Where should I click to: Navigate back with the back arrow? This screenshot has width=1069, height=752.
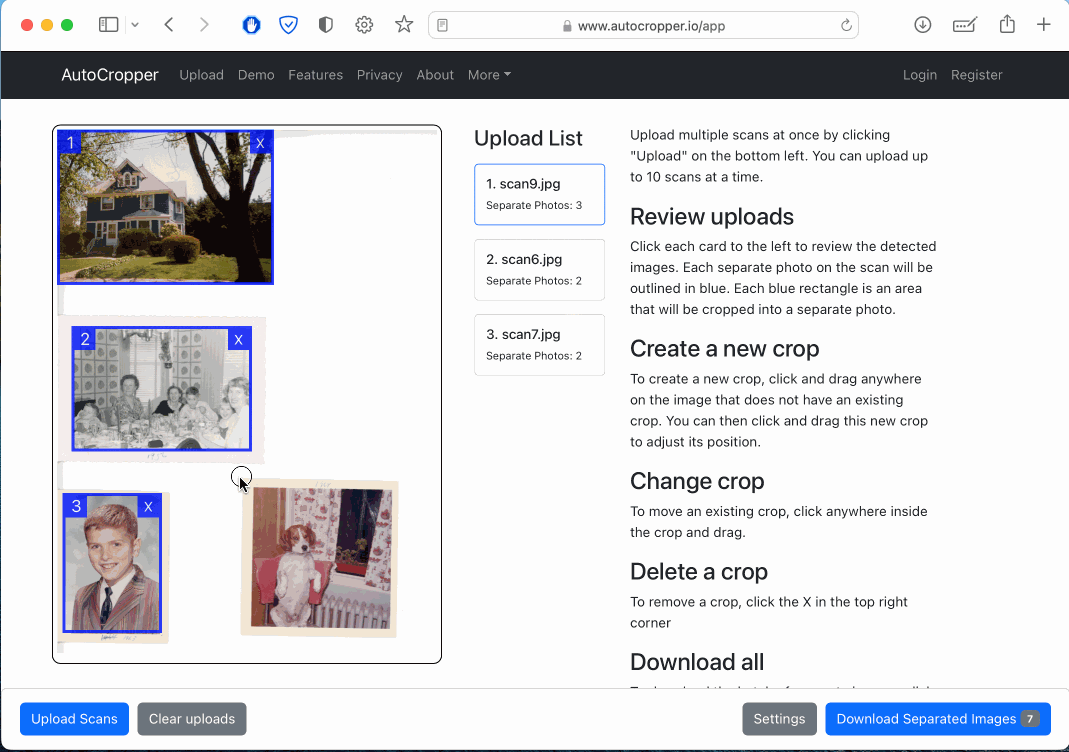(169, 24)
